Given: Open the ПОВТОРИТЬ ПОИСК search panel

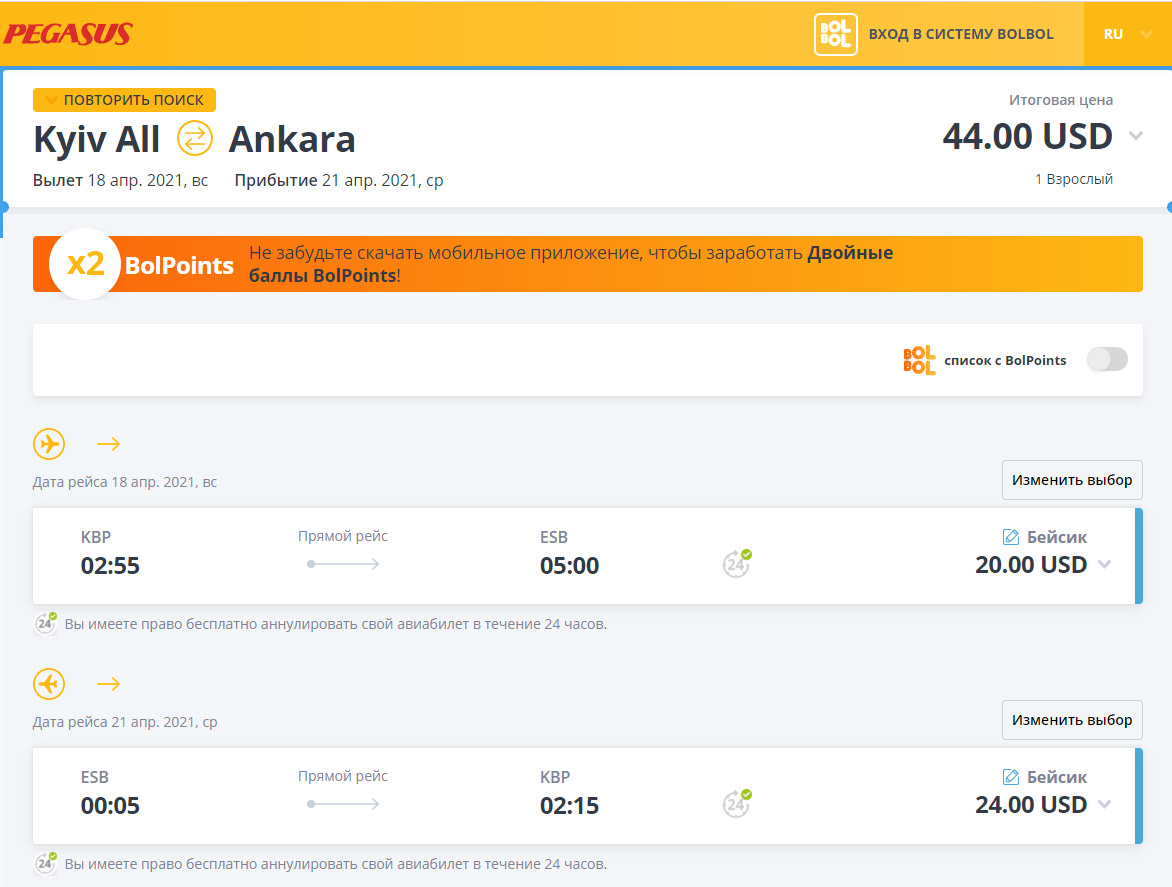Looking at the screenshot, I should 124,100.
